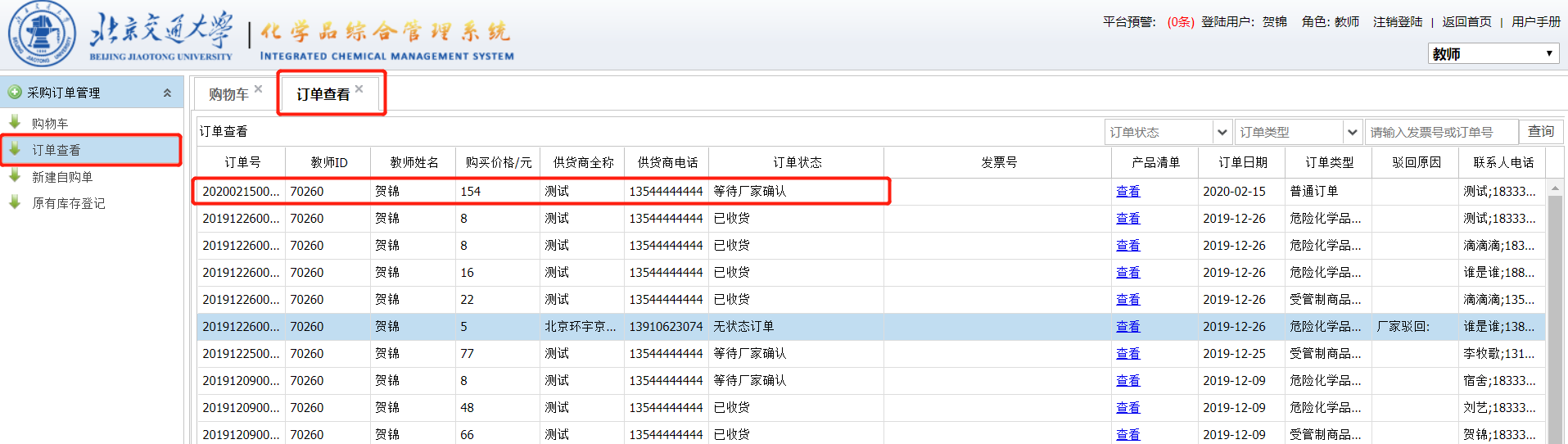Switch to the 购物车 tab

click(x=228, y=95)
